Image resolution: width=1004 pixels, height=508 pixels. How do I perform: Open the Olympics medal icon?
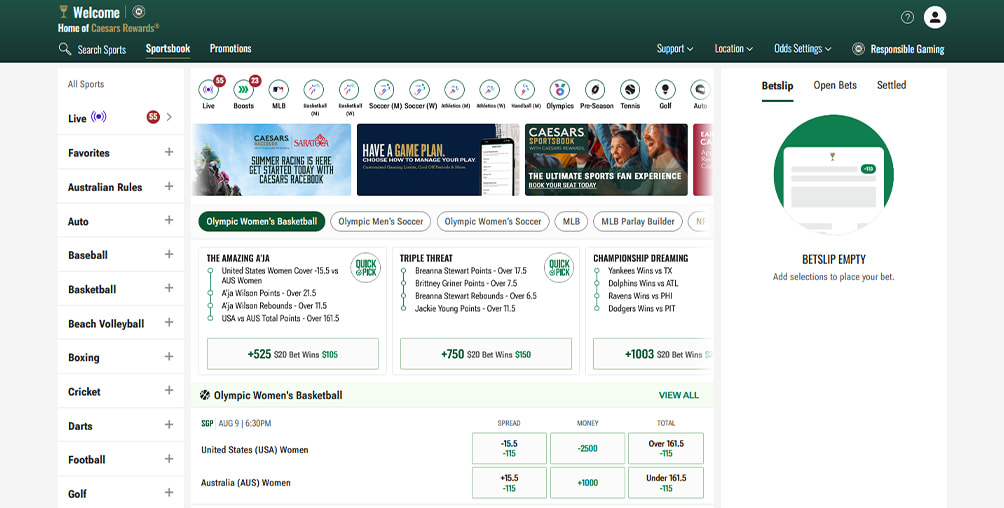[560, 90]
